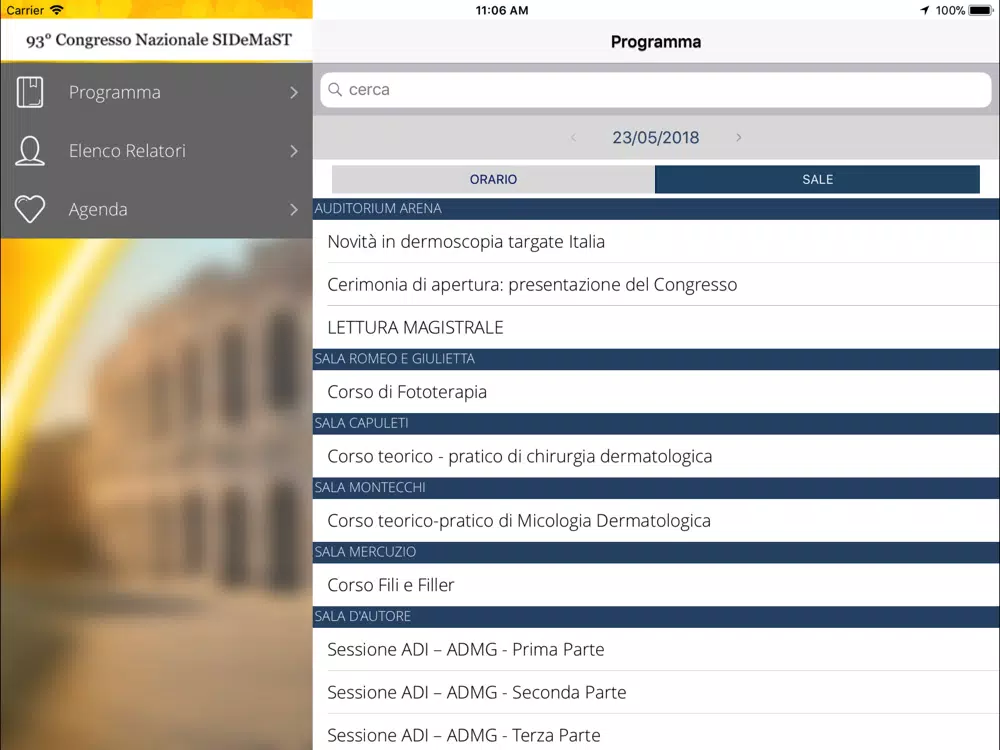Click the search magnifier icon
1000x750 pixels.
point(335,90)
